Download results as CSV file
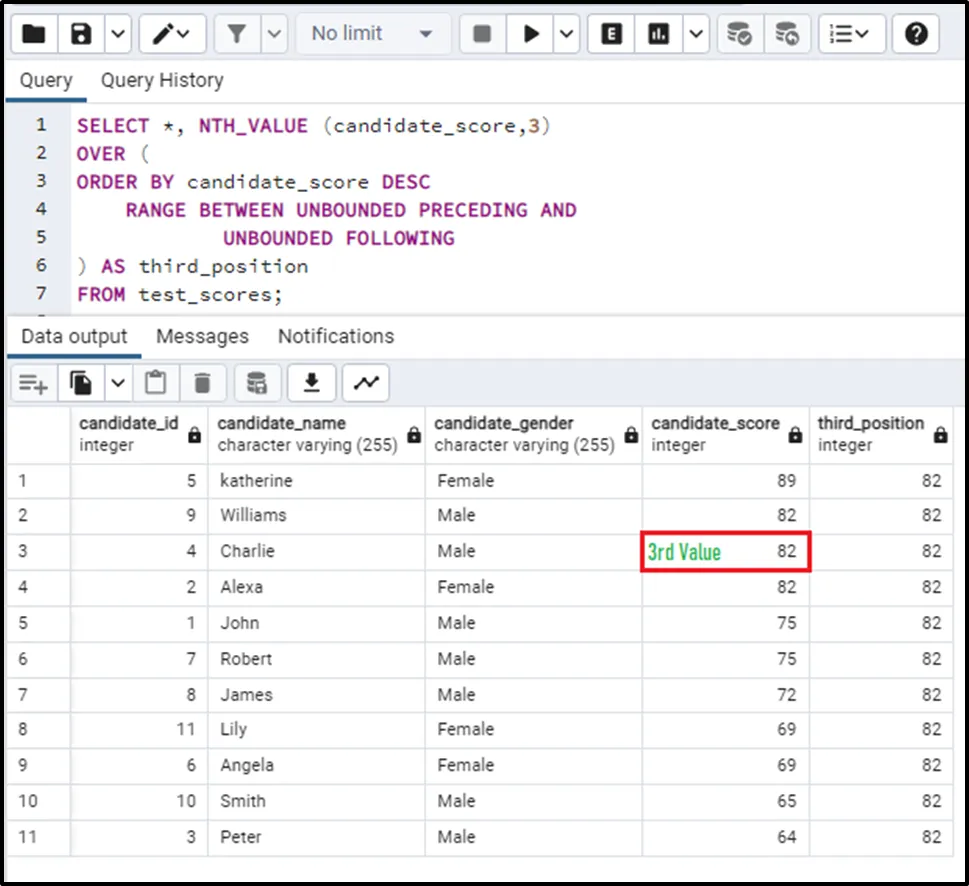Image resolution: width=969 pixels, height=886 pixels. point(312,382)
